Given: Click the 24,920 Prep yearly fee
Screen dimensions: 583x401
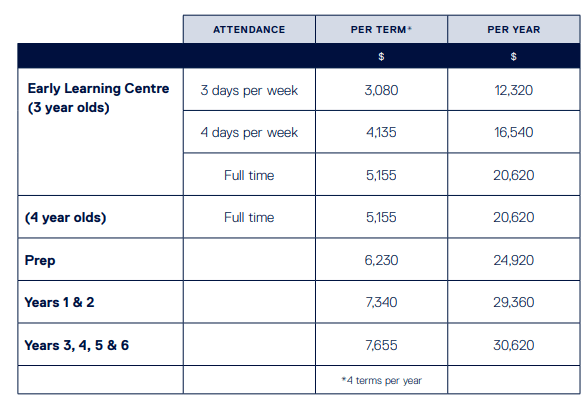Looking at the screenshot, I should pyautogui.click(x=513, y=260).
